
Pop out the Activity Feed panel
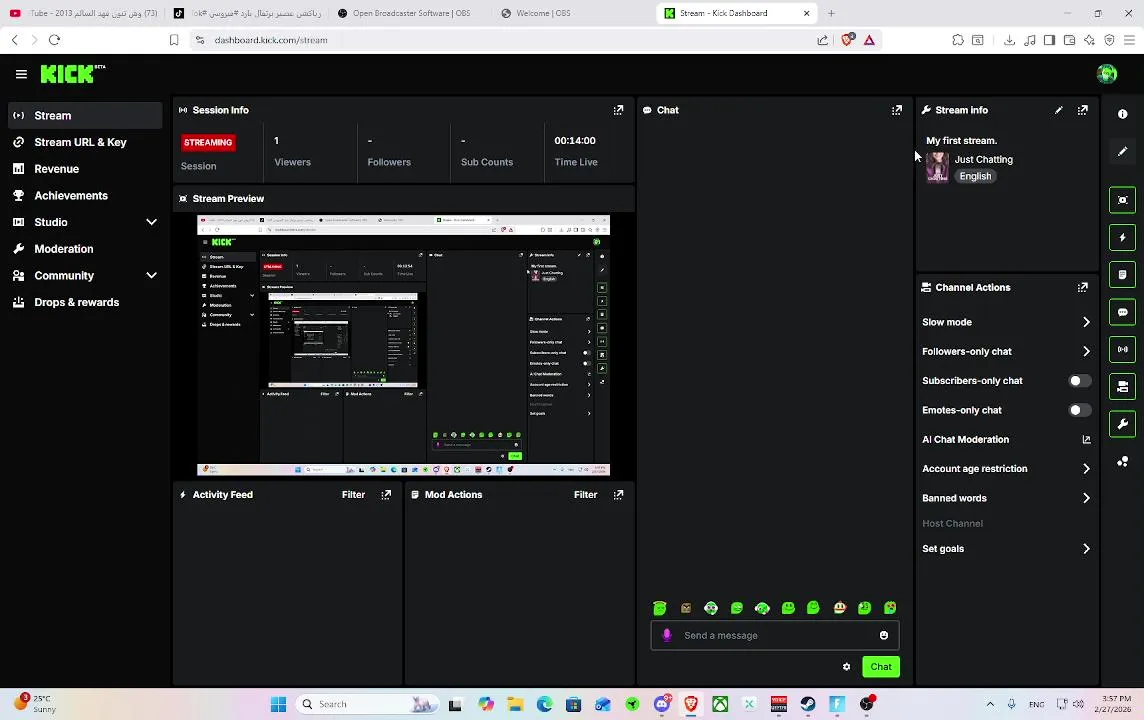pyautogui.click(x=386, y=495)
